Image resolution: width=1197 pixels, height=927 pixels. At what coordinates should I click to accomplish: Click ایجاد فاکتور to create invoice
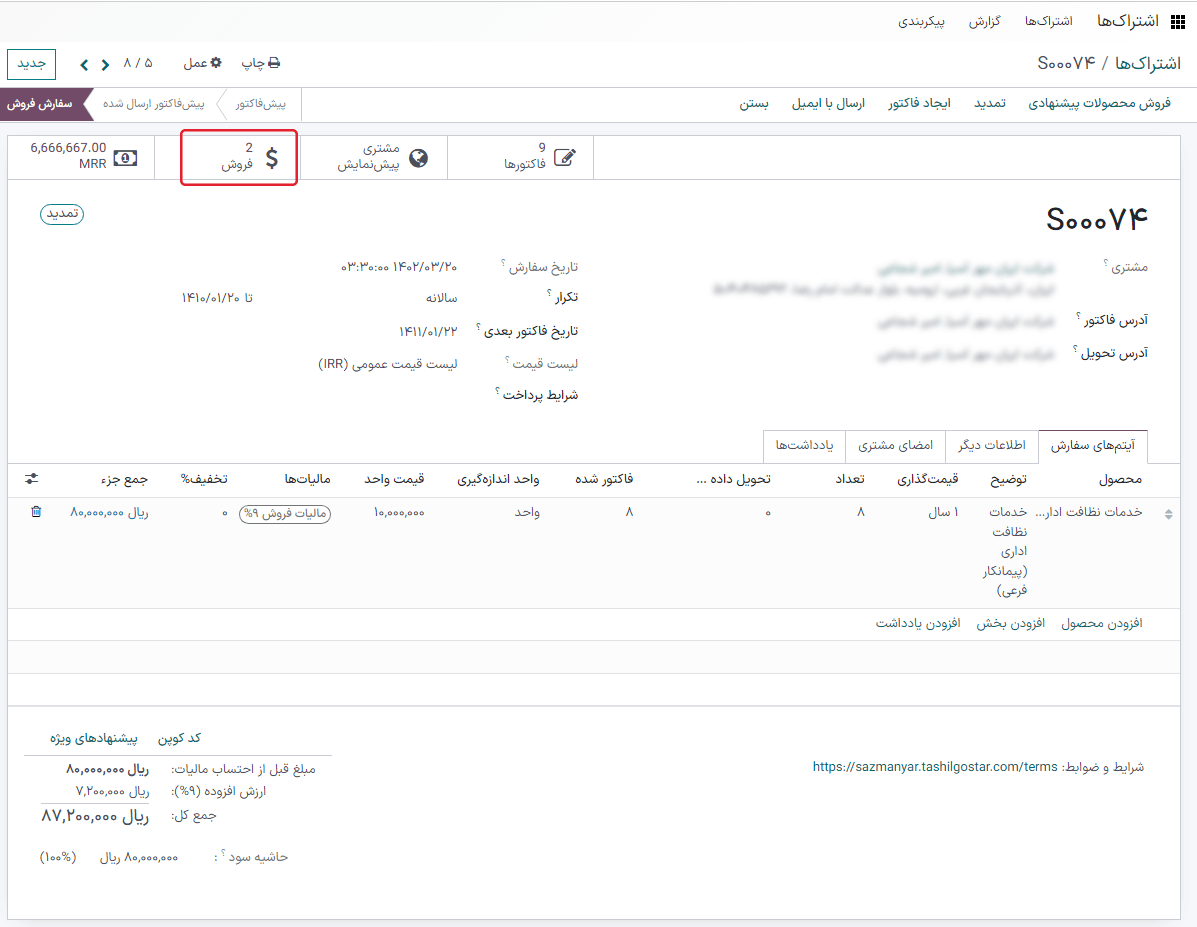tap(918, 103)
